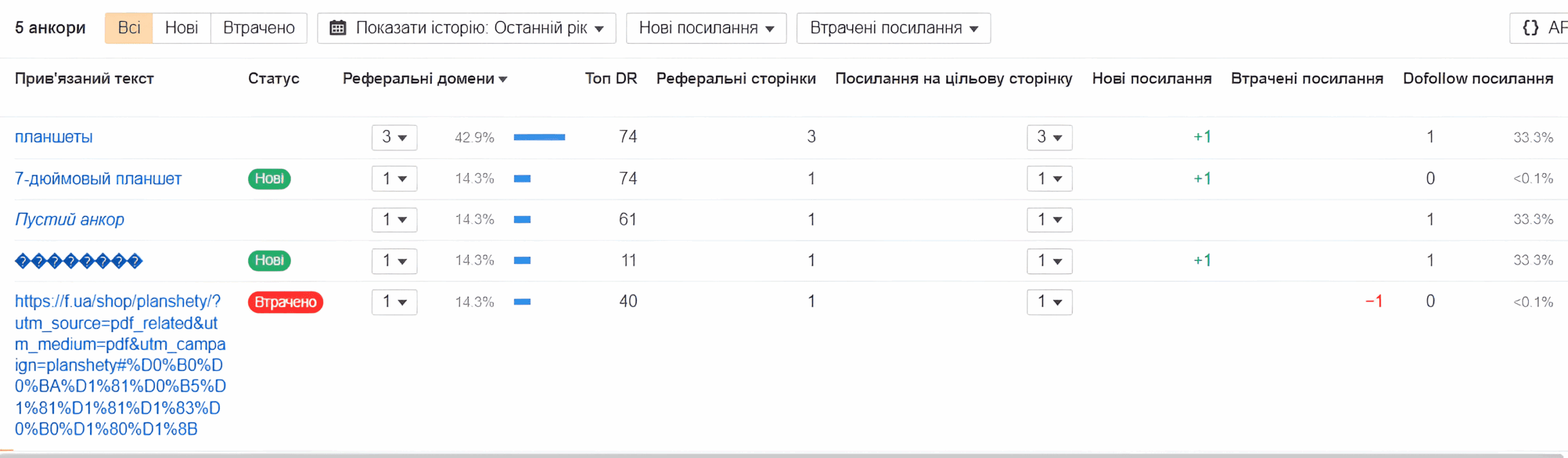Click the 14.3% bar in 7-дюймовый планшет row
Image resolution: width=1568 pixels, height=458 pixels.
coord(522,179)
